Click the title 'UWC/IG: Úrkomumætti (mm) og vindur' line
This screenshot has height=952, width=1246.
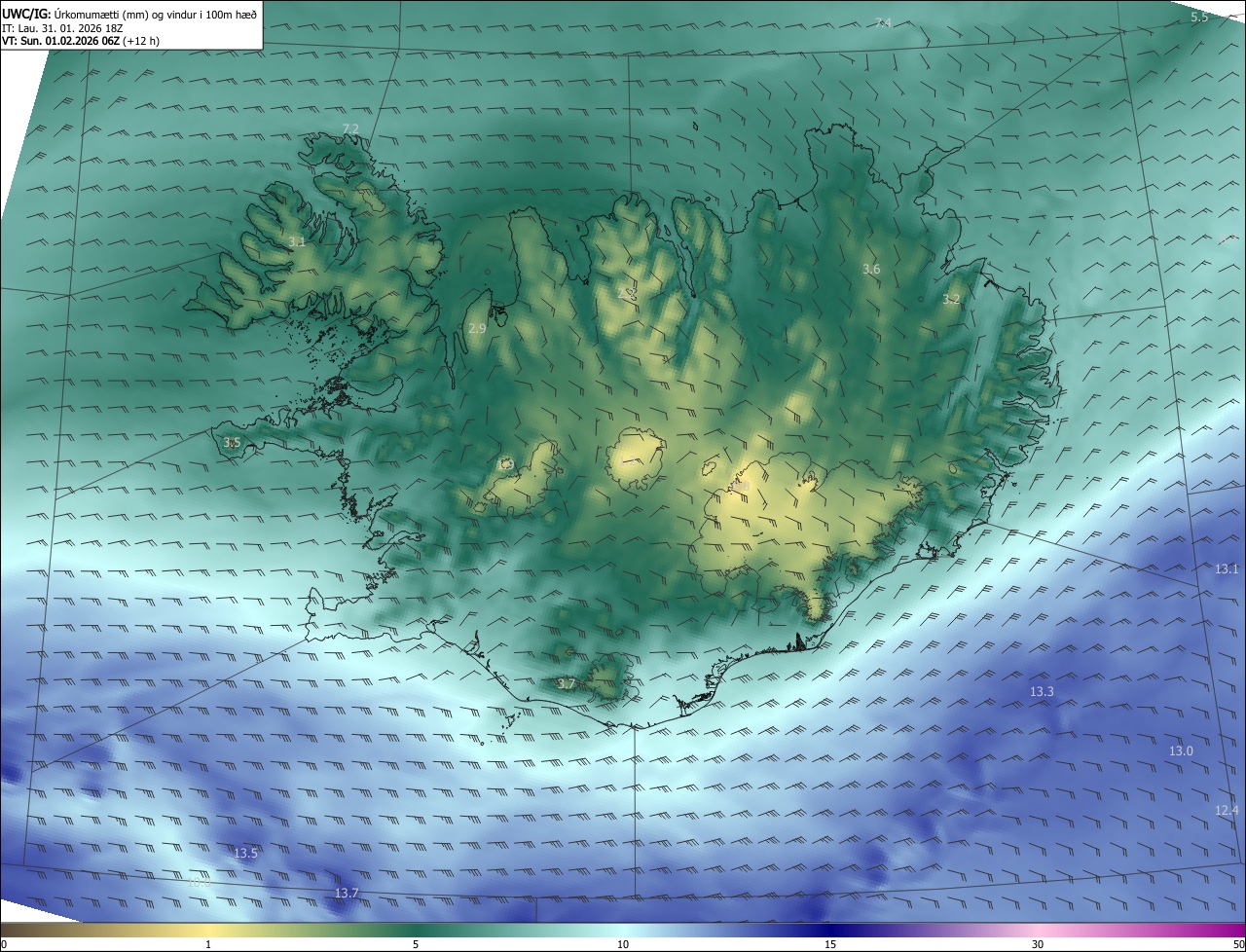coord(130,14)
